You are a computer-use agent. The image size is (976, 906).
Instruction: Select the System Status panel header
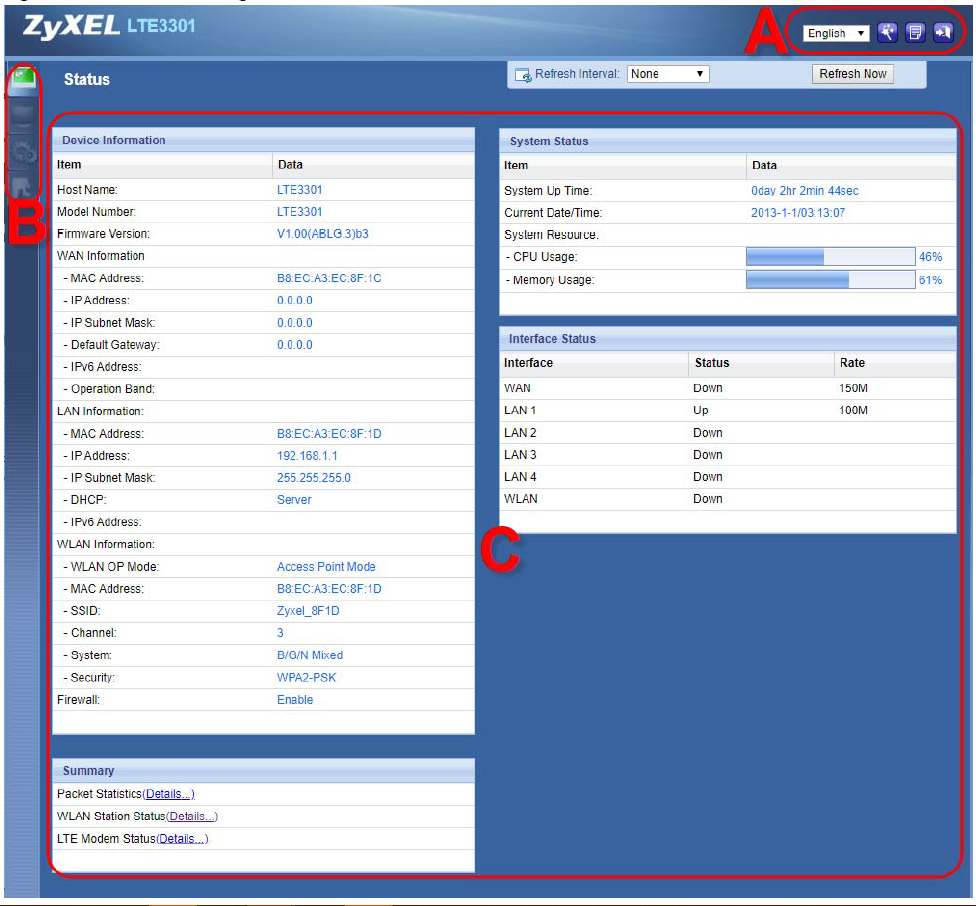728,141
